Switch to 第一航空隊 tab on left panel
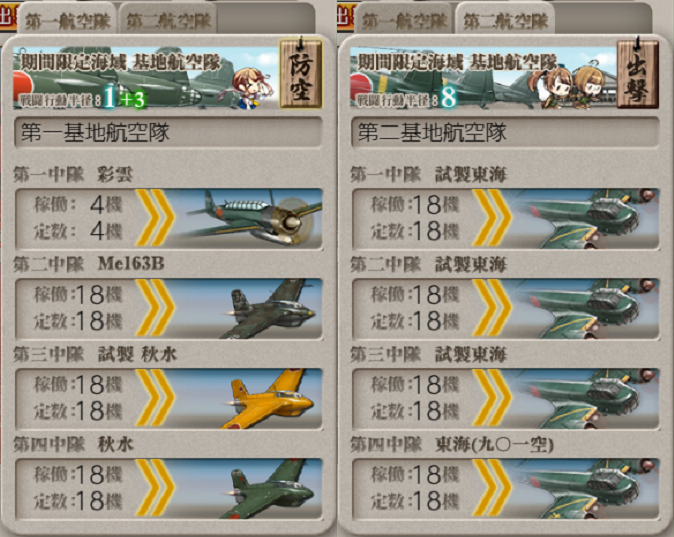The width and height of the screenshot is (674, 537). [67, 20]
